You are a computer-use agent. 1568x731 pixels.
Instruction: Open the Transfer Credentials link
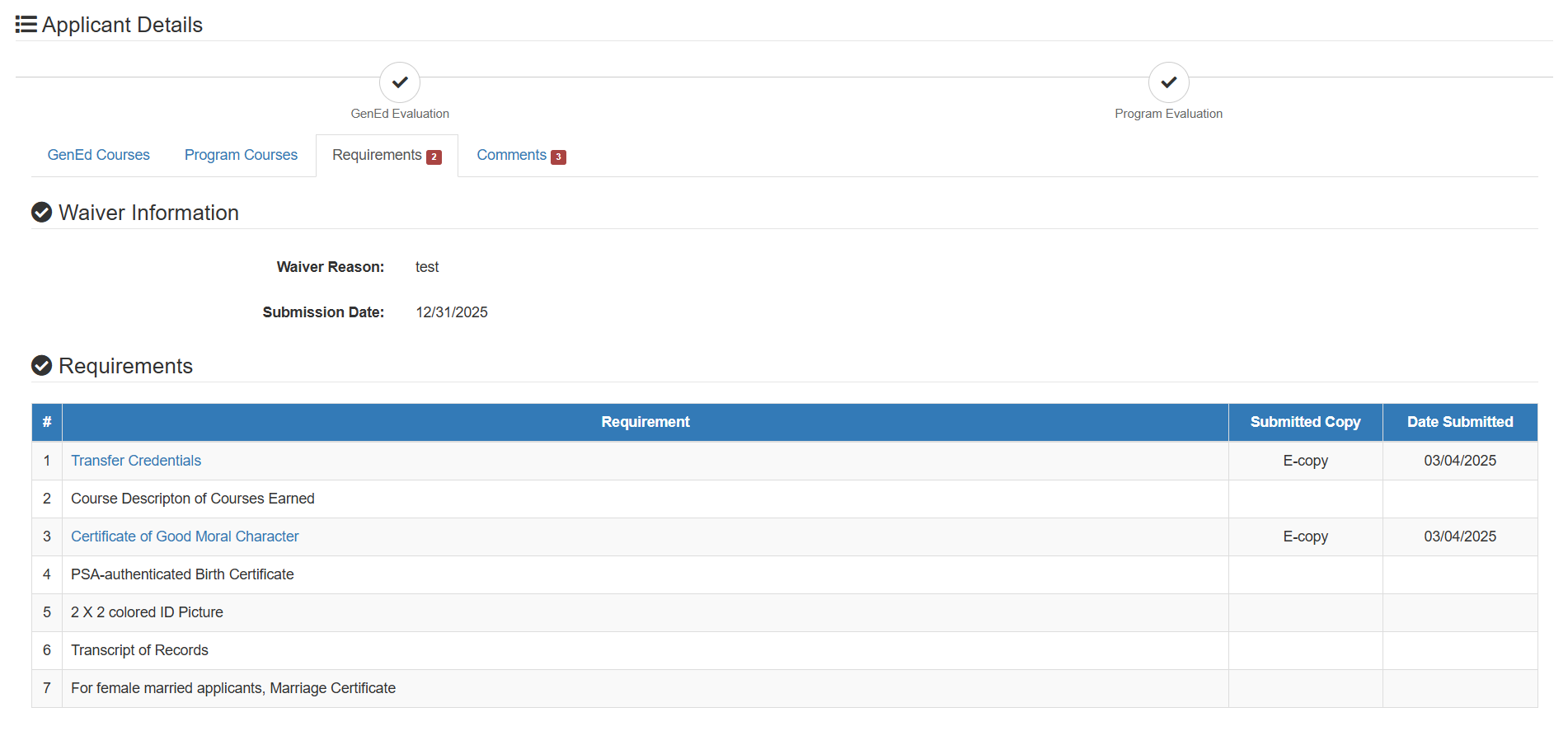tap(136, 461)
